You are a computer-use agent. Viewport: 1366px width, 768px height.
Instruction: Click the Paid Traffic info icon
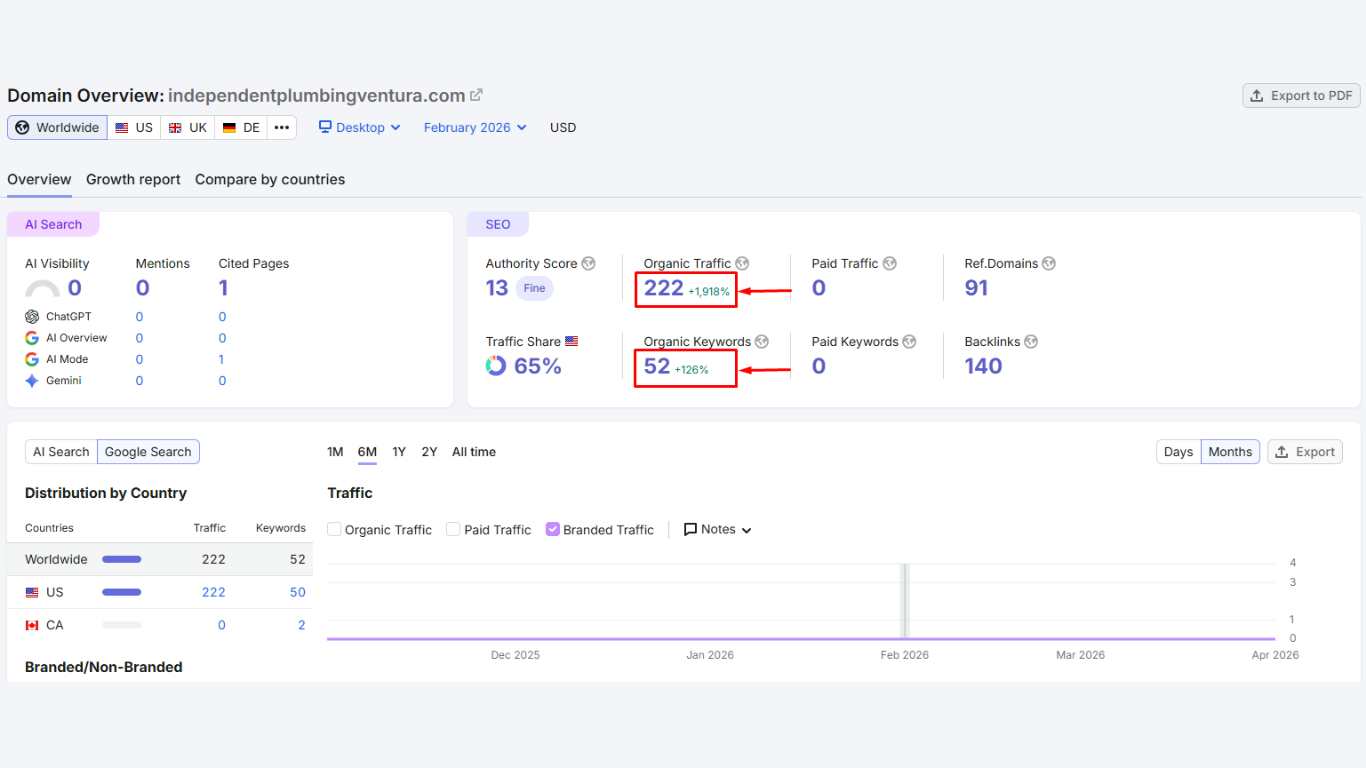889,264
